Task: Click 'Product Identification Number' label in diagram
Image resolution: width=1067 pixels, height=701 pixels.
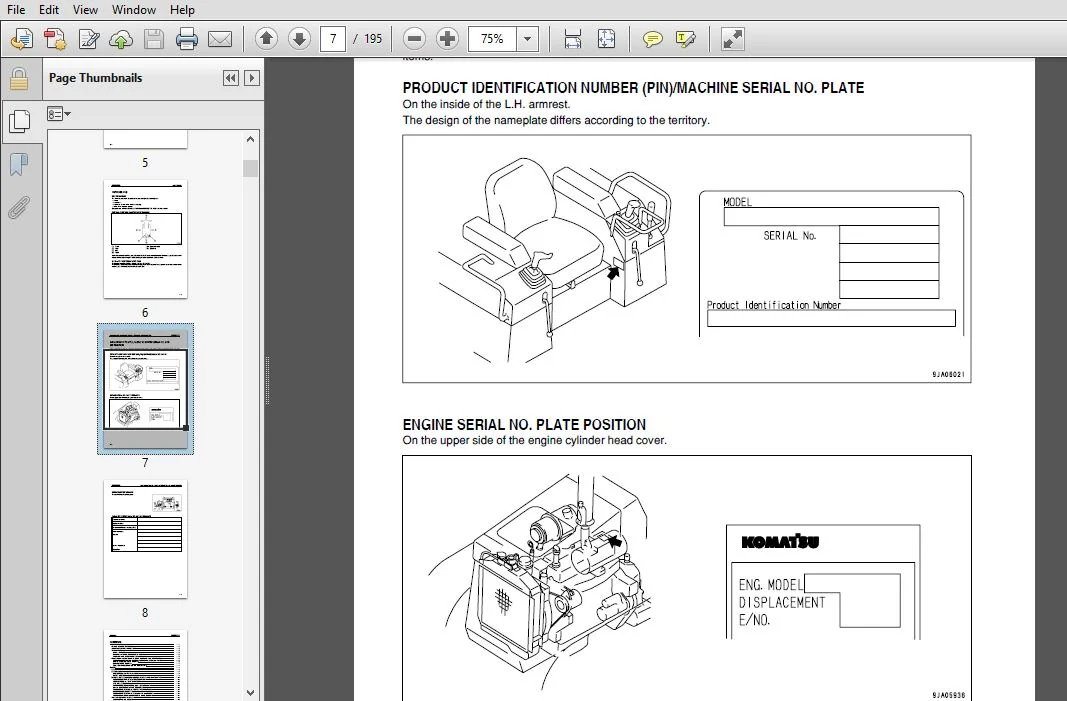Action: click(x=774, y=305)
